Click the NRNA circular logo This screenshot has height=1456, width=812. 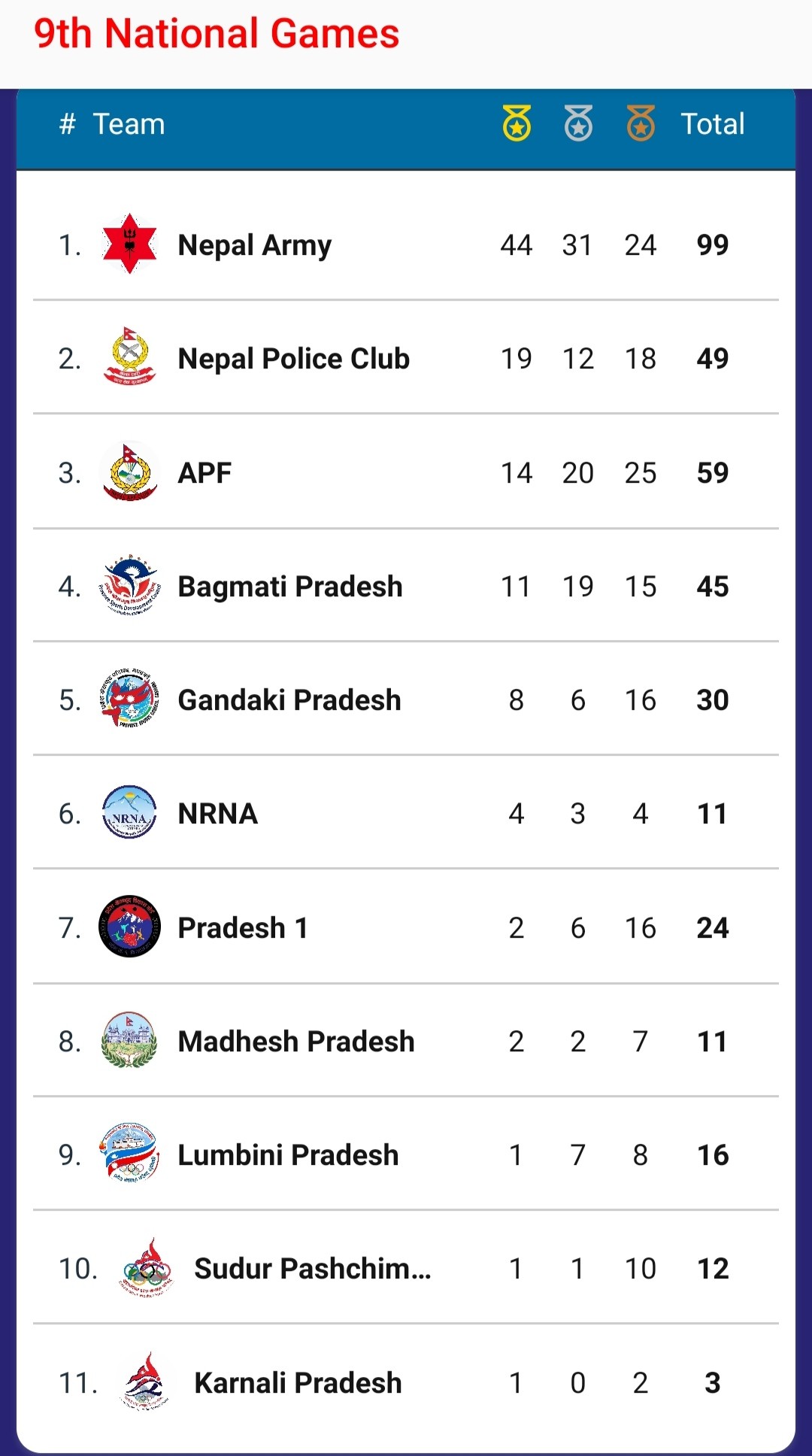pos(129,813)
